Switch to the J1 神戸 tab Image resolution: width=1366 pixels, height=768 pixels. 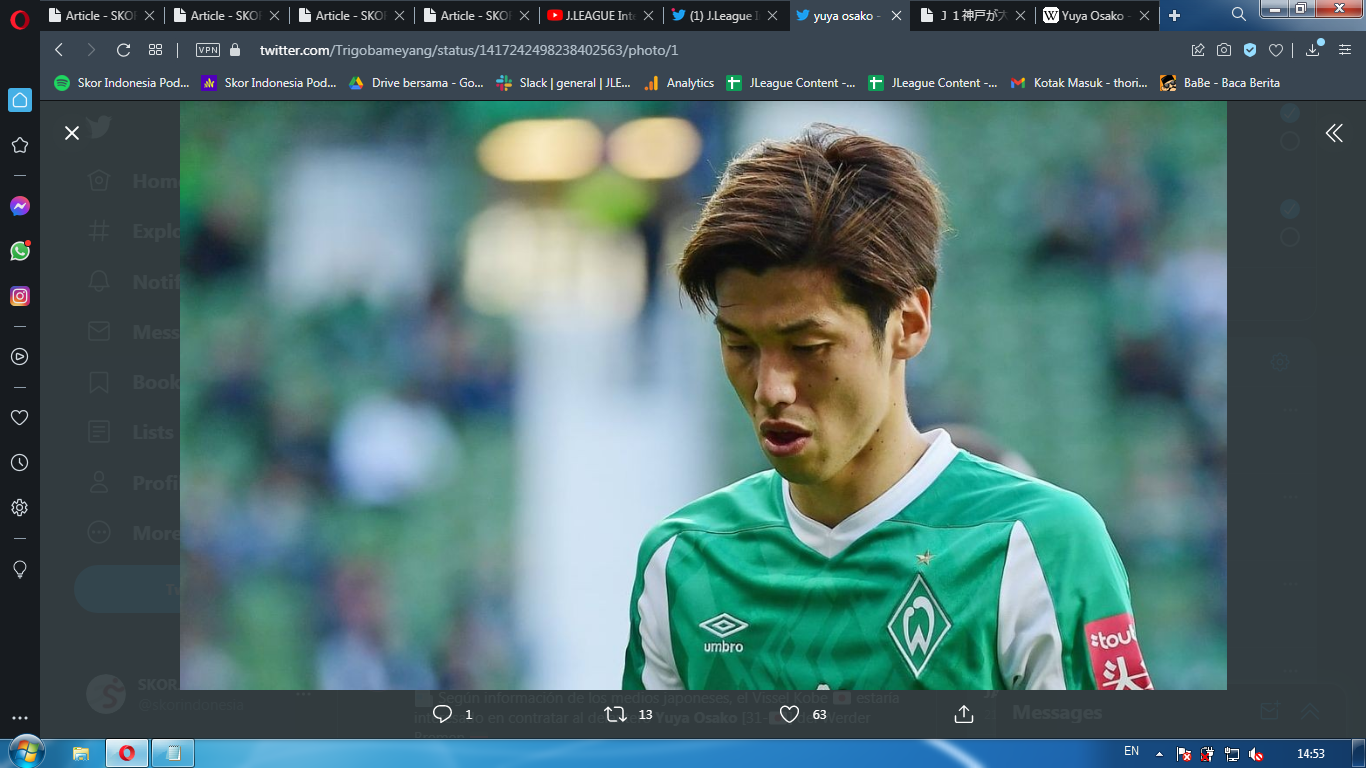[973, 15]
